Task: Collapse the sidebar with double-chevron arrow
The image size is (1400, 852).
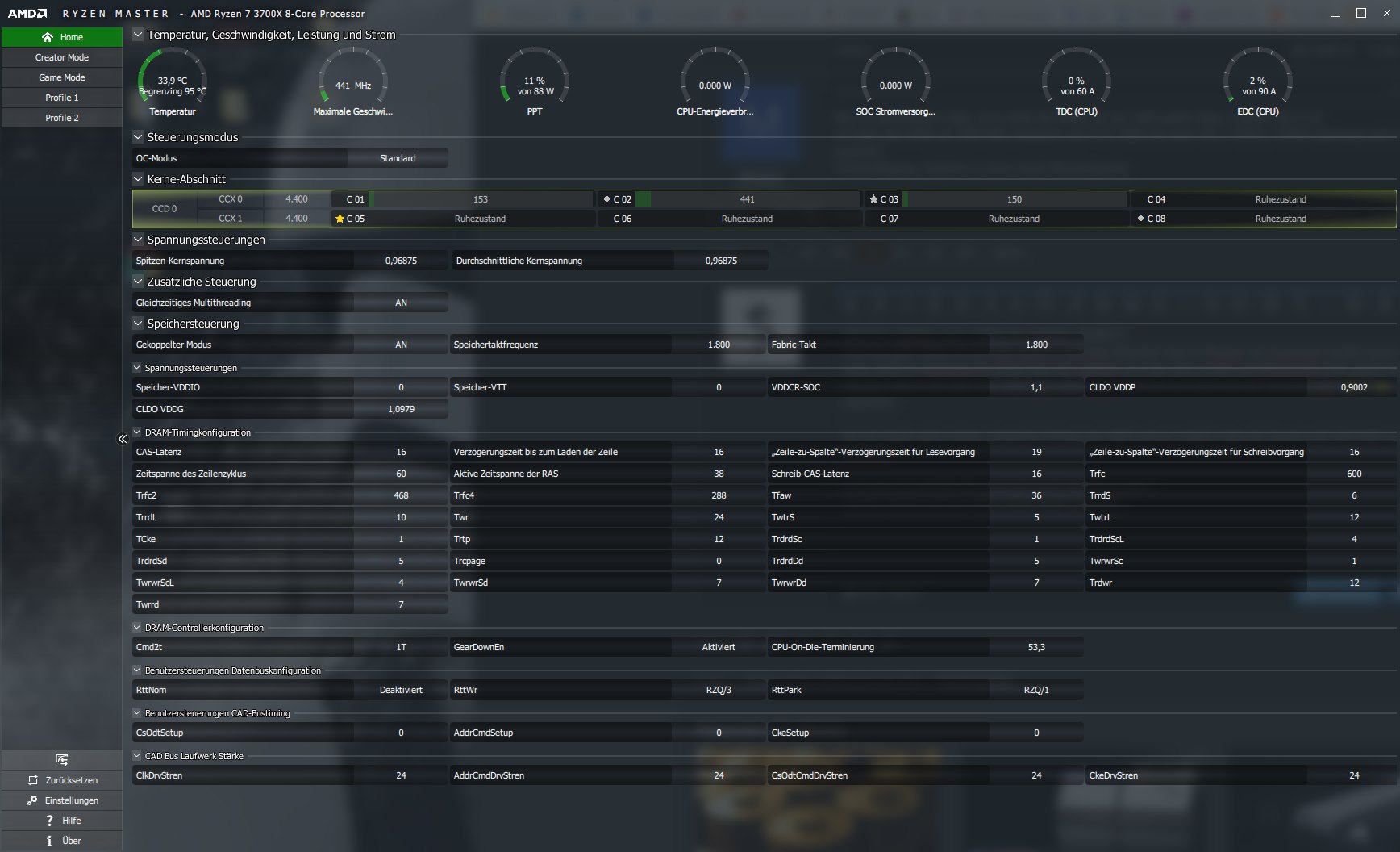Action: 123,439
